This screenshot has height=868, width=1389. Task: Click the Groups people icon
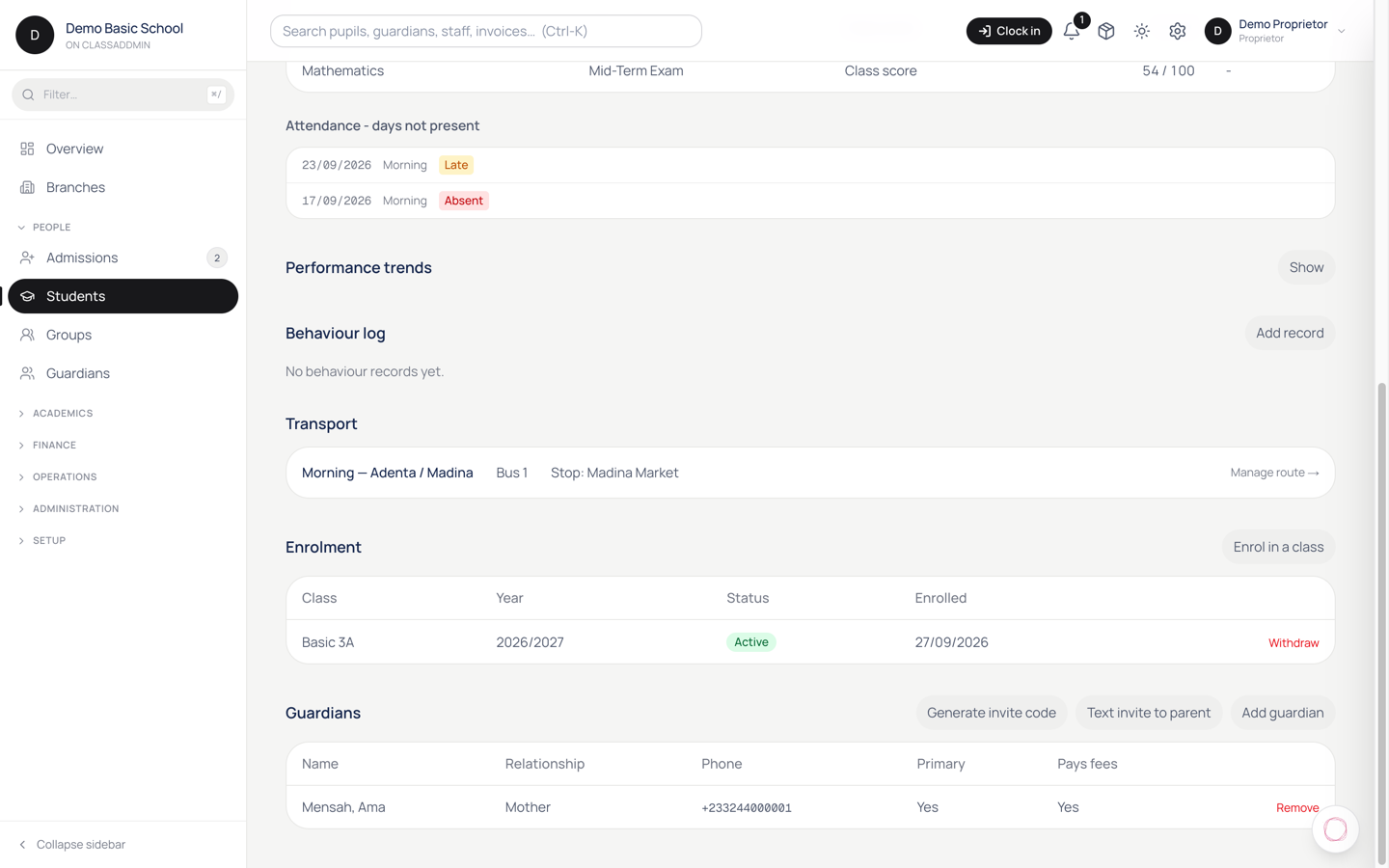click(x=27, y=335)
